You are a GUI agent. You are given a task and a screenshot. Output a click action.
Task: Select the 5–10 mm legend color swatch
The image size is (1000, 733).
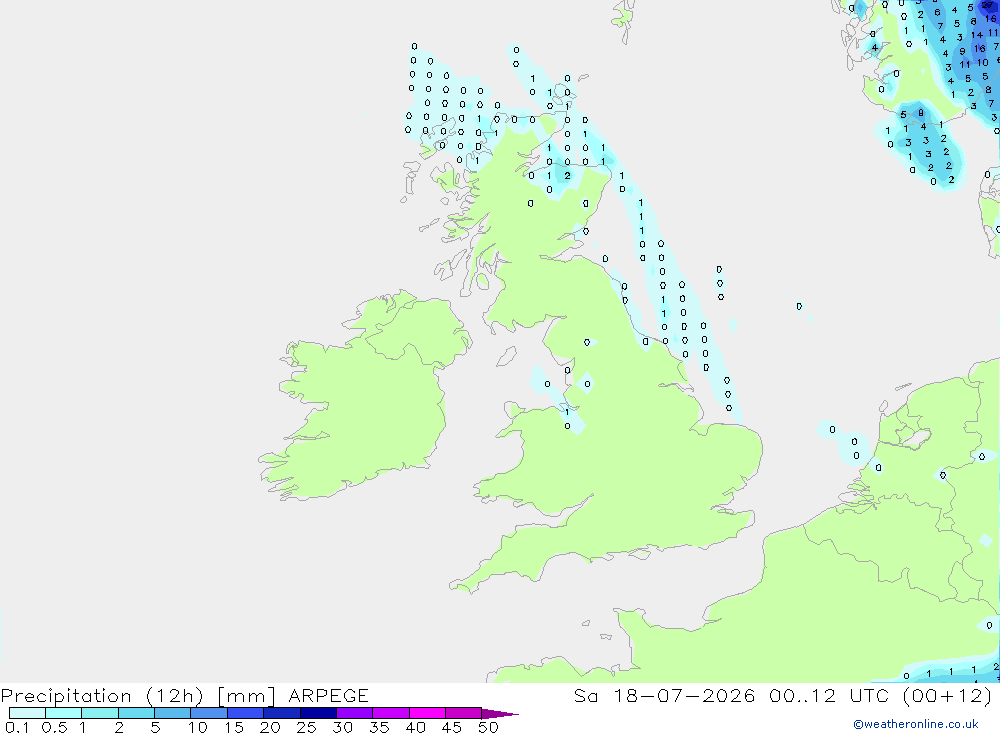173,713
